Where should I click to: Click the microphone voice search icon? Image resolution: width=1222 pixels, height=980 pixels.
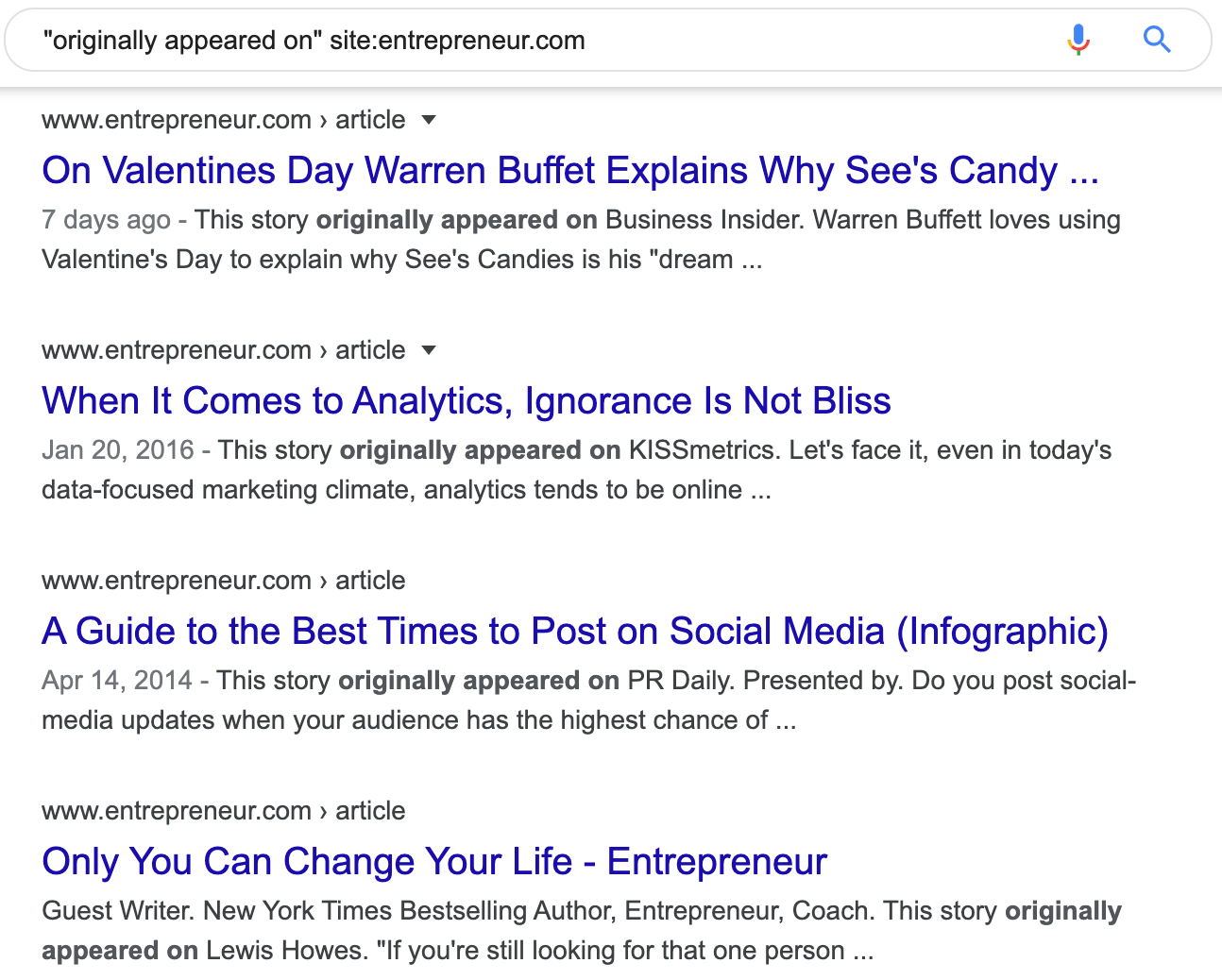tap(1078, 40)
